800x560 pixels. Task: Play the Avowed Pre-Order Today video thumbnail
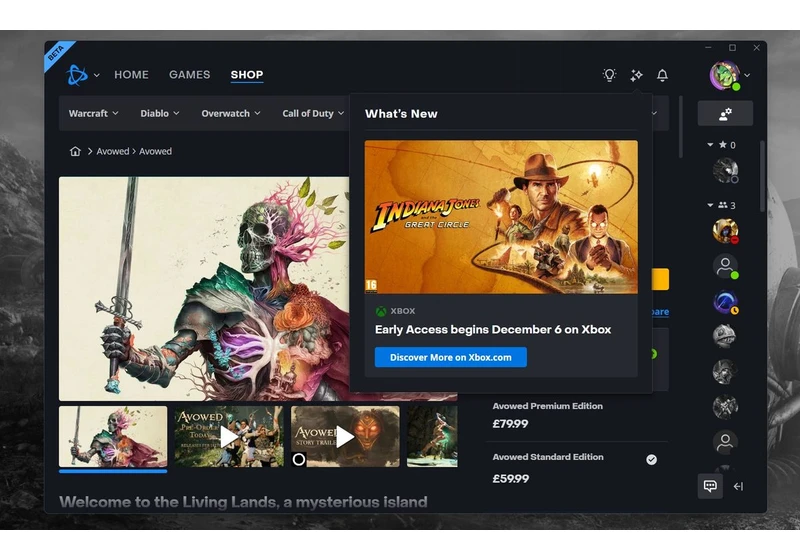coord(229,437)
